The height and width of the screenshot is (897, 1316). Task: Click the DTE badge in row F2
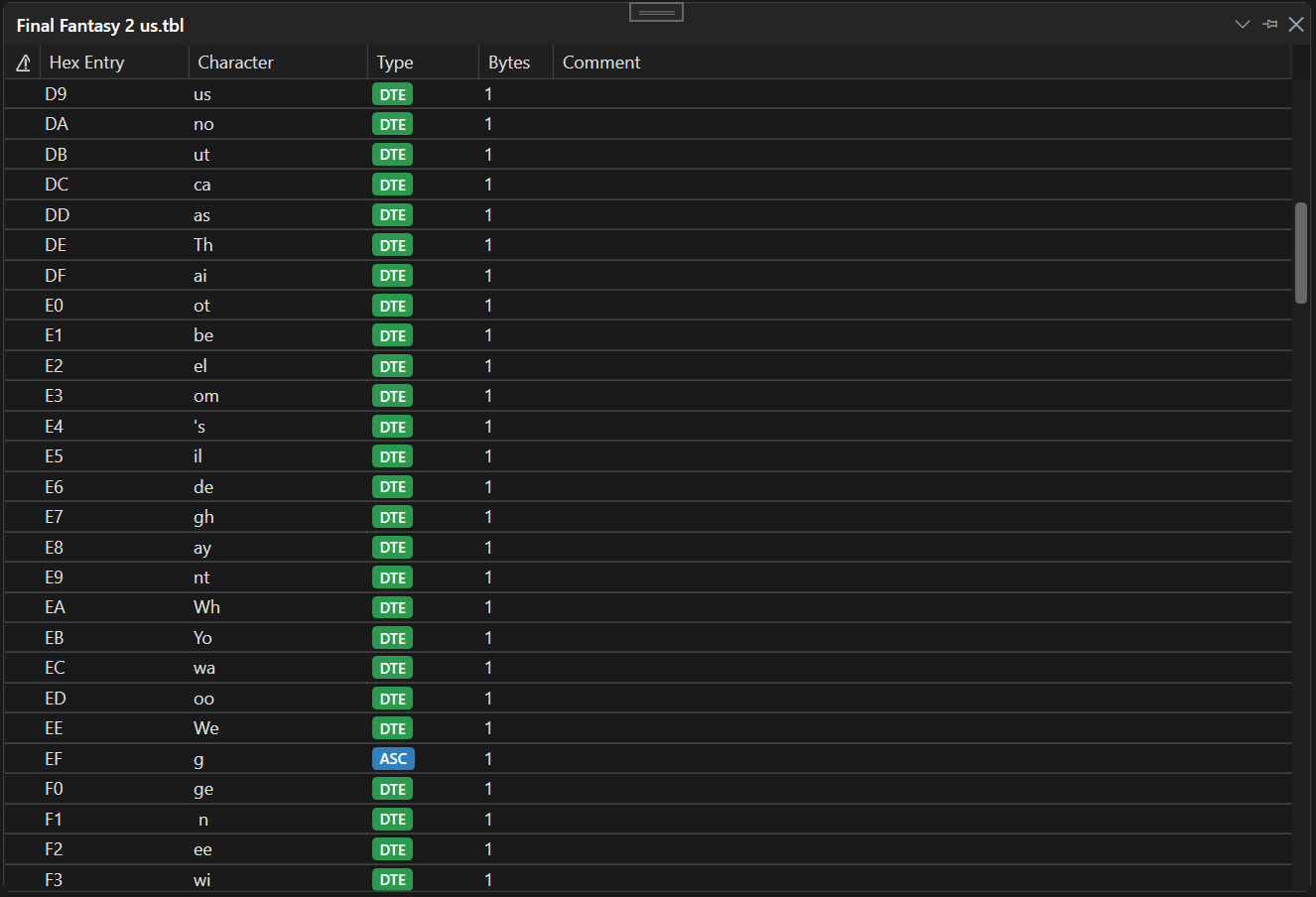393,849
